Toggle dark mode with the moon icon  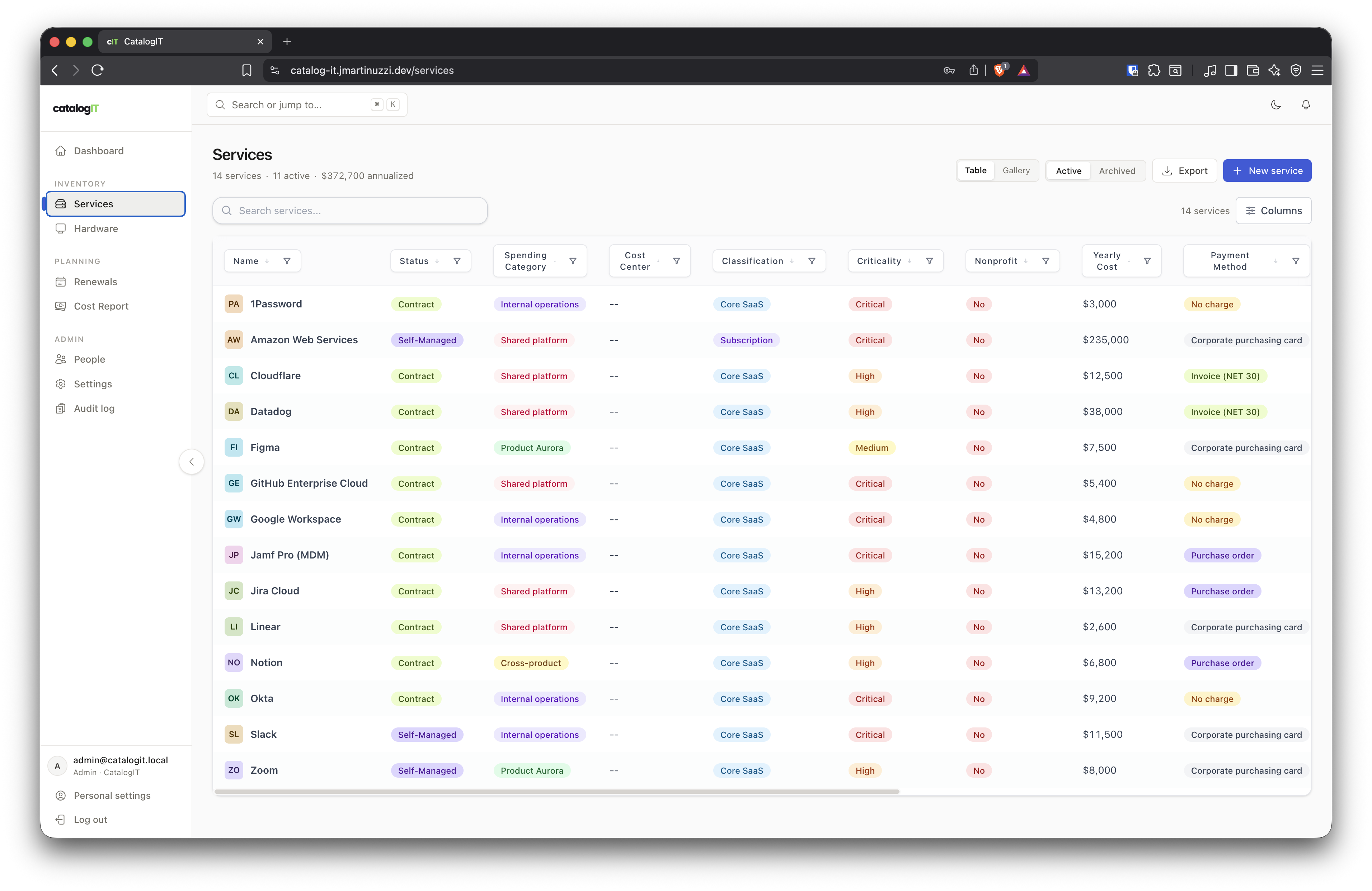(1276, 105)
